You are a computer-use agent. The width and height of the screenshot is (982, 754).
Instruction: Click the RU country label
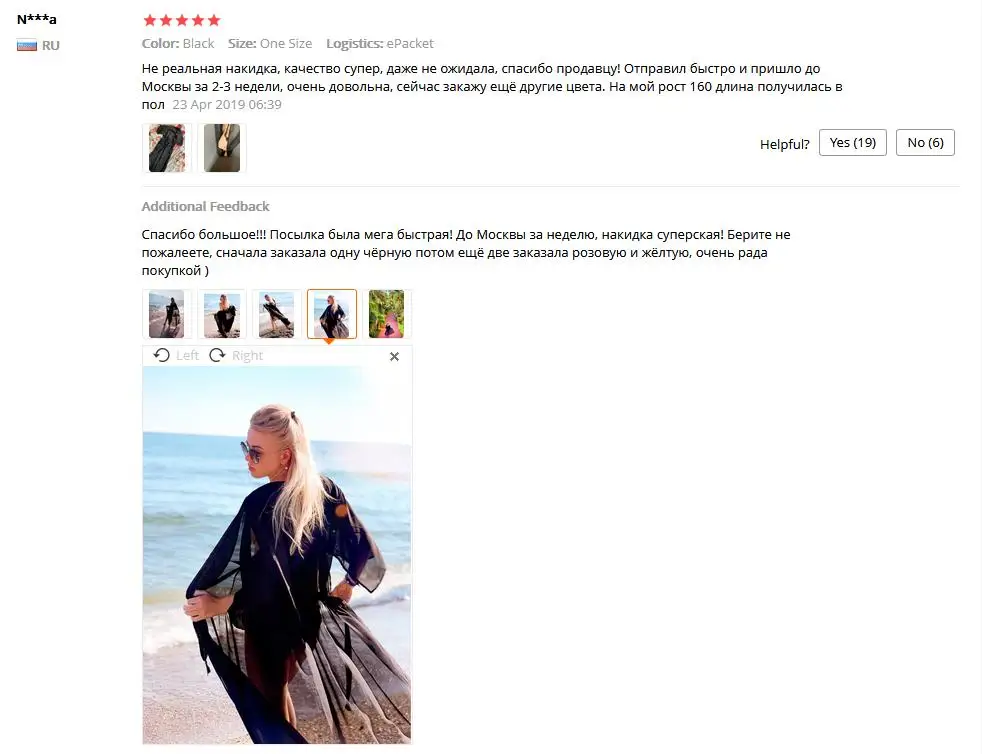(x=51, y=45)
